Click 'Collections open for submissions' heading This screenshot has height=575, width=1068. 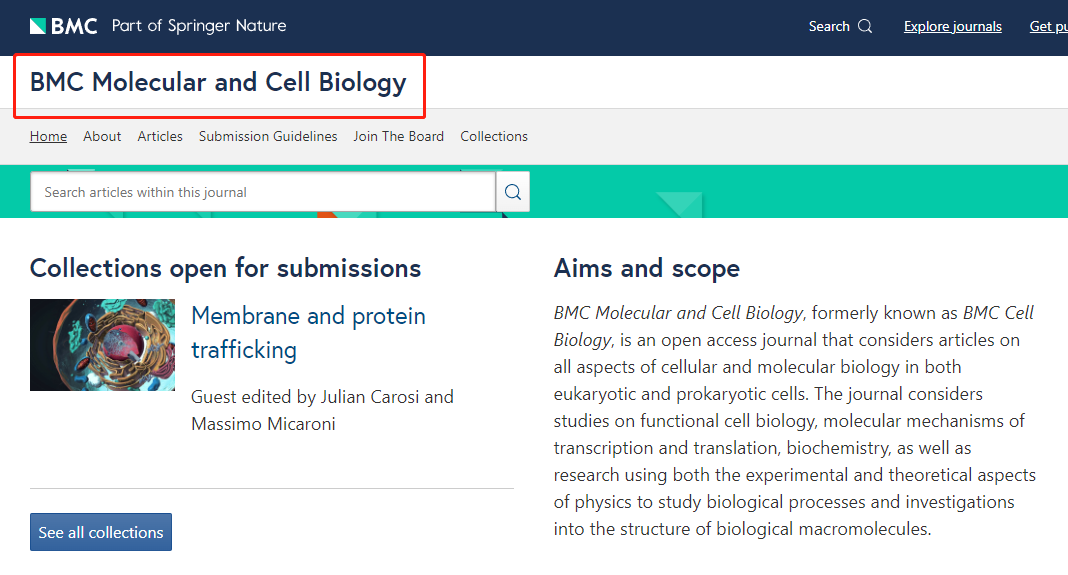pos(225,268)
